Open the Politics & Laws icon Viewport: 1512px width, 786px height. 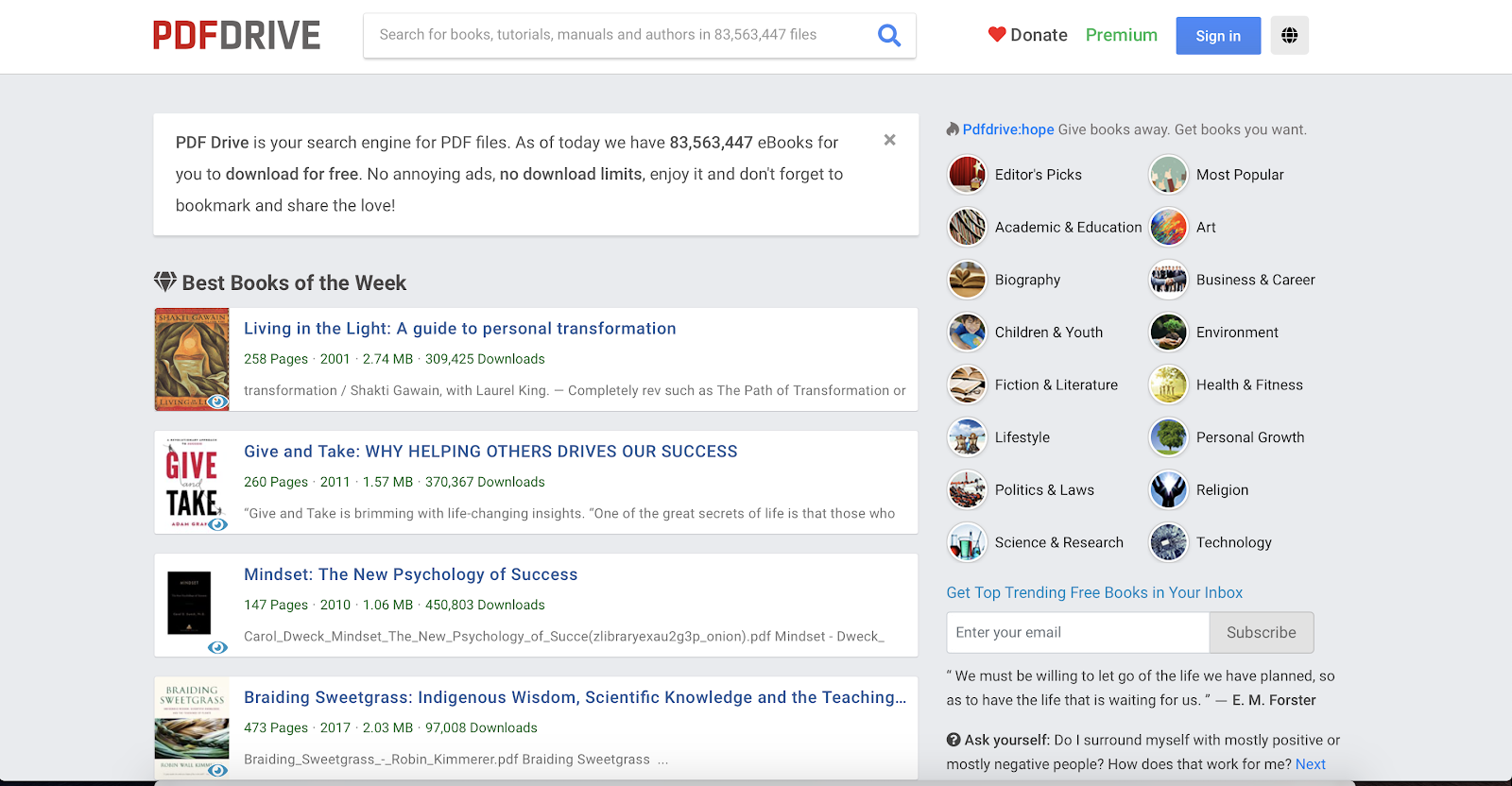click(967, 489)
